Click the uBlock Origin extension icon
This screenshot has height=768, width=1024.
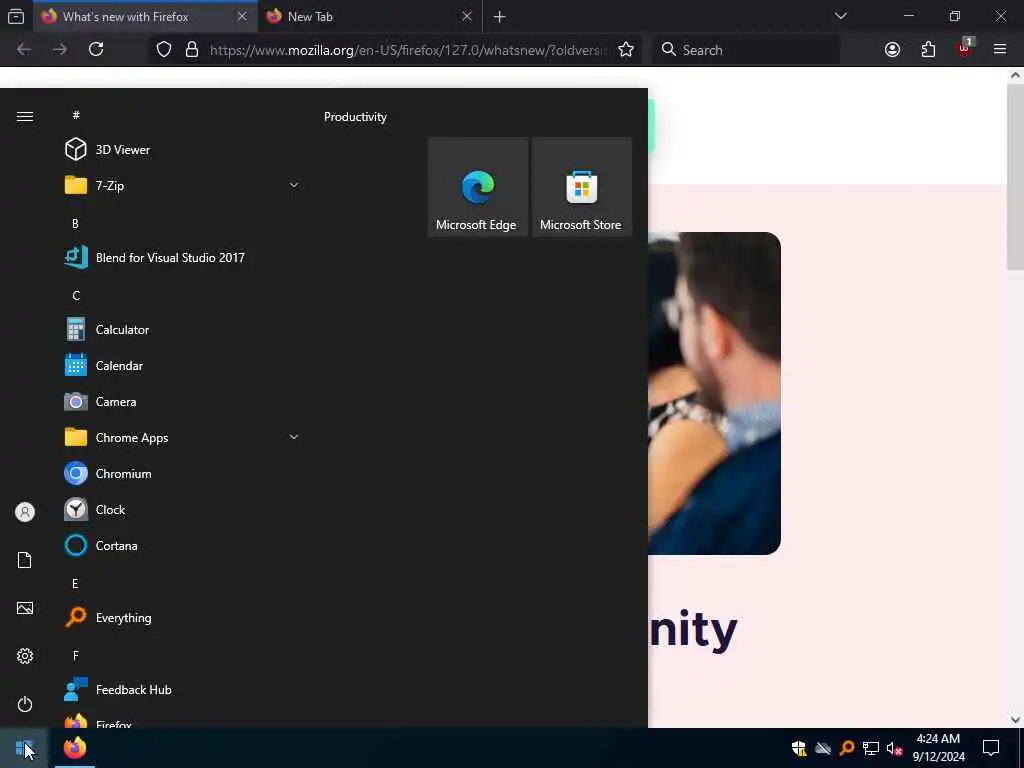point(964,50)
